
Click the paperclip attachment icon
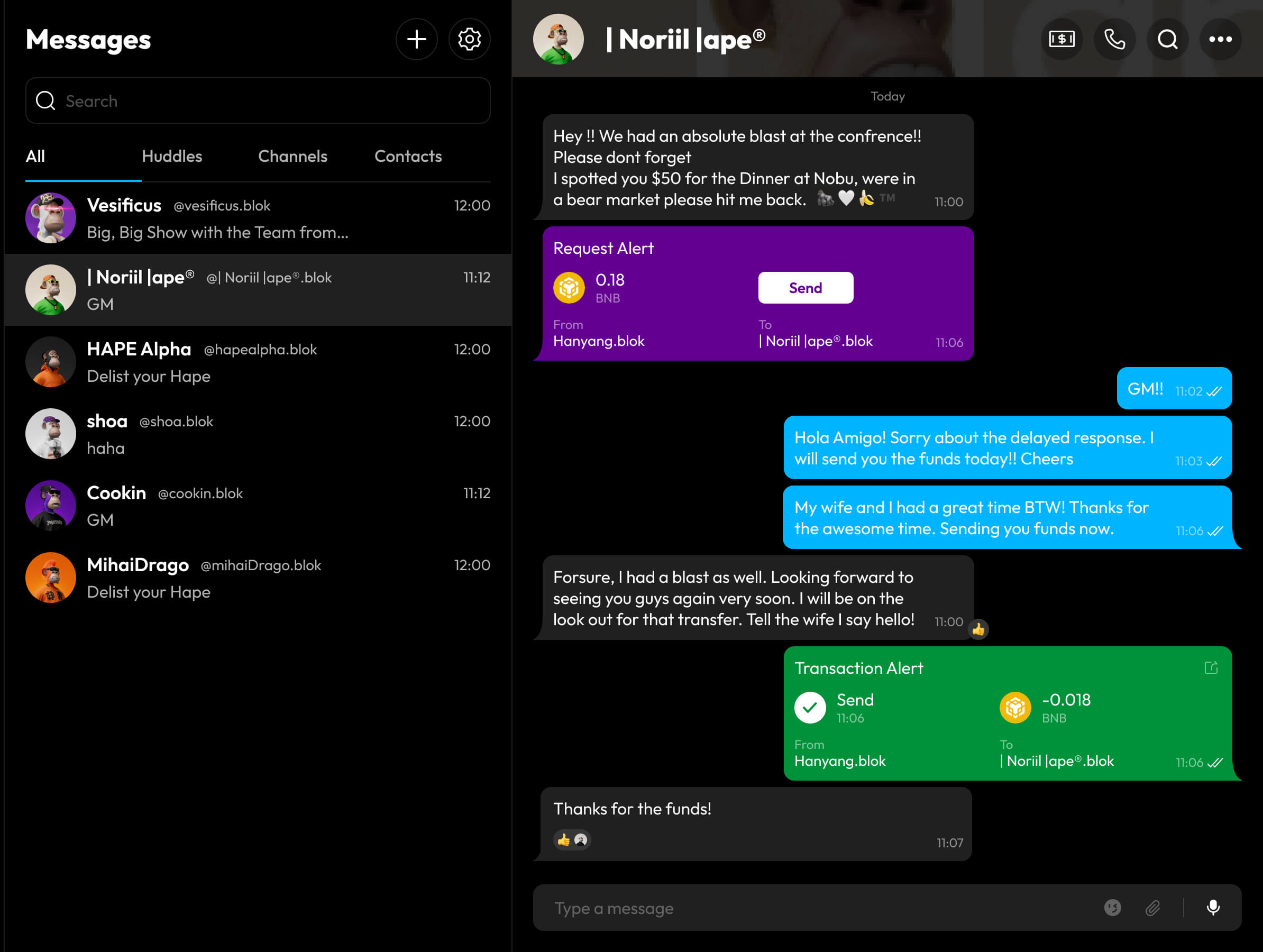coord(1153,908)
